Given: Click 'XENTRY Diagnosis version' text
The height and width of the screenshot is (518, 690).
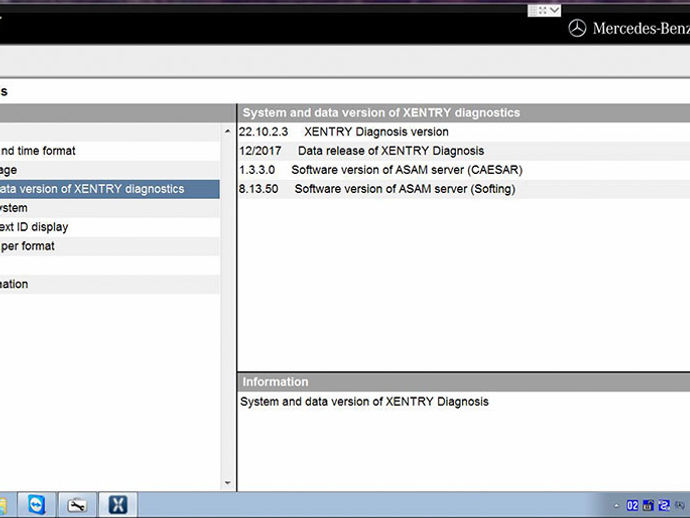Looking at the screenshot, I should (x=376, y=132).
